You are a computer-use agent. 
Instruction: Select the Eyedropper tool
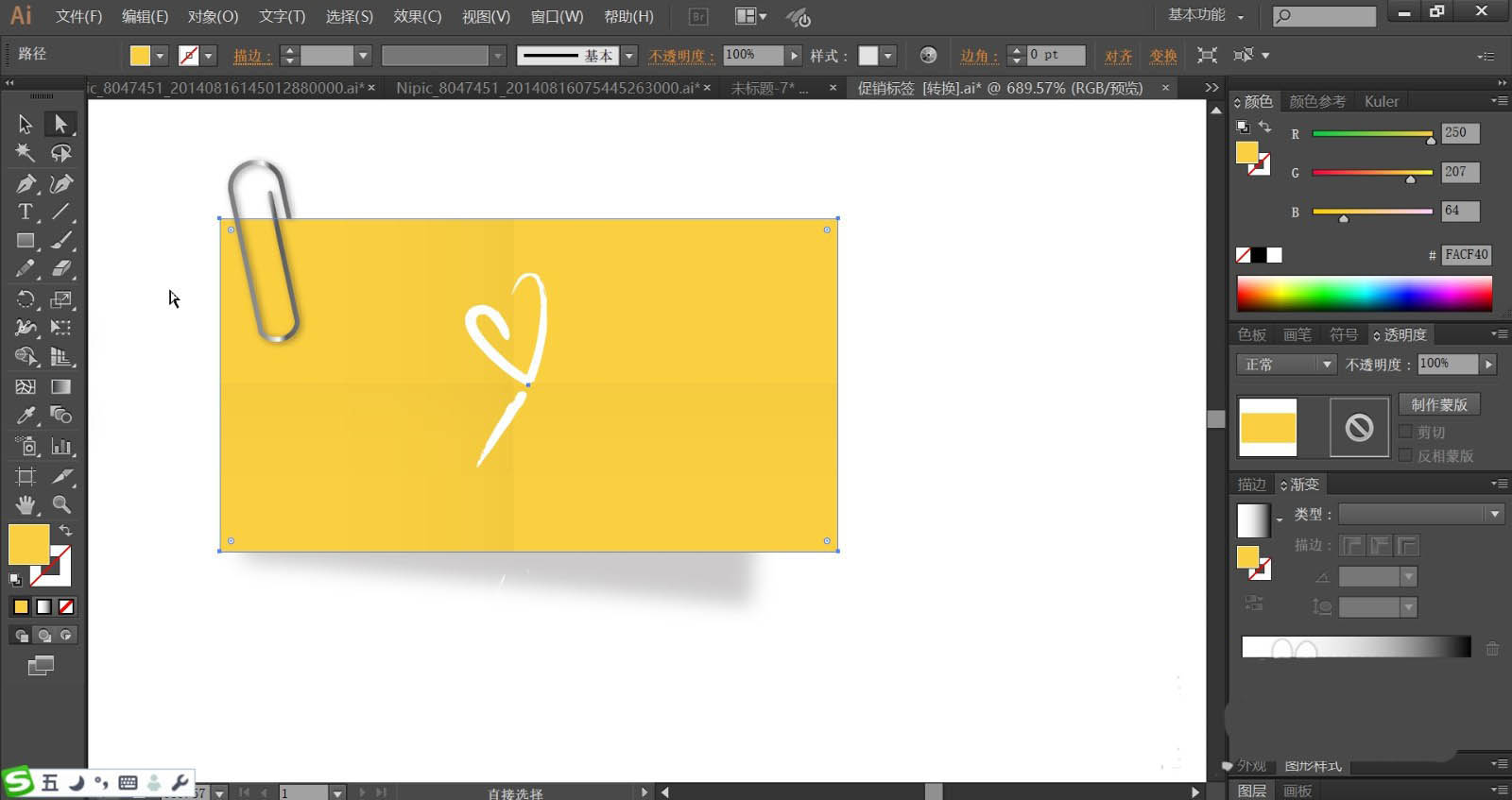pyautogui.click(x=26, y=416)
